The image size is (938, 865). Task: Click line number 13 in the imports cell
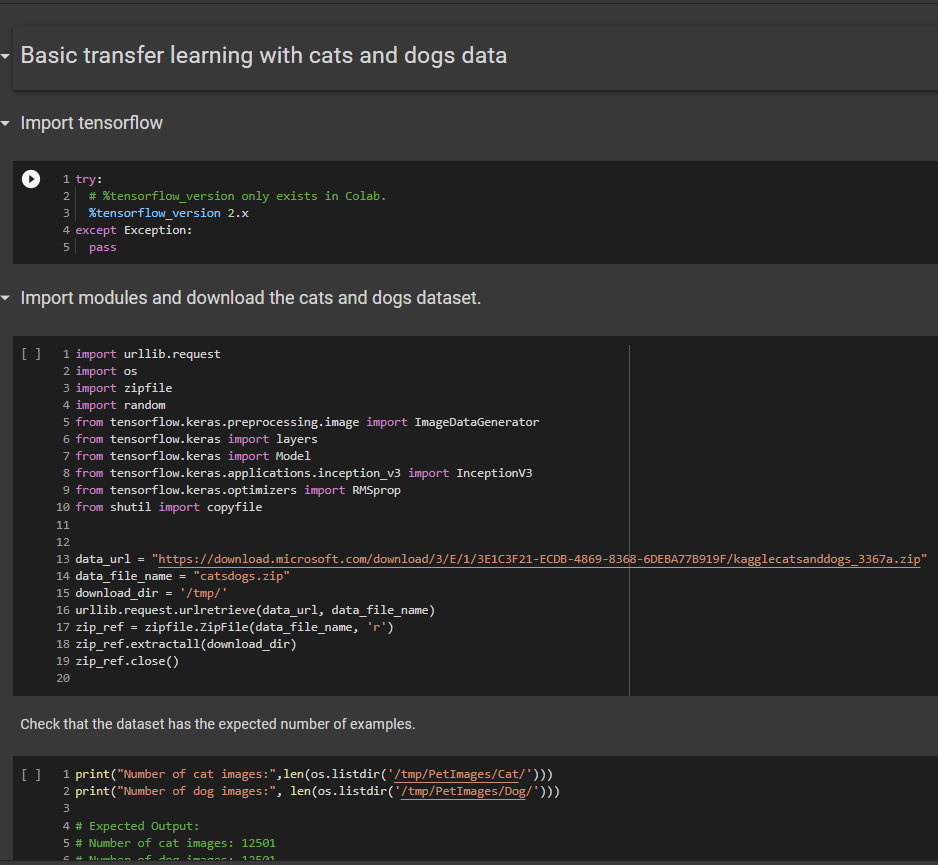click(63, 558)
